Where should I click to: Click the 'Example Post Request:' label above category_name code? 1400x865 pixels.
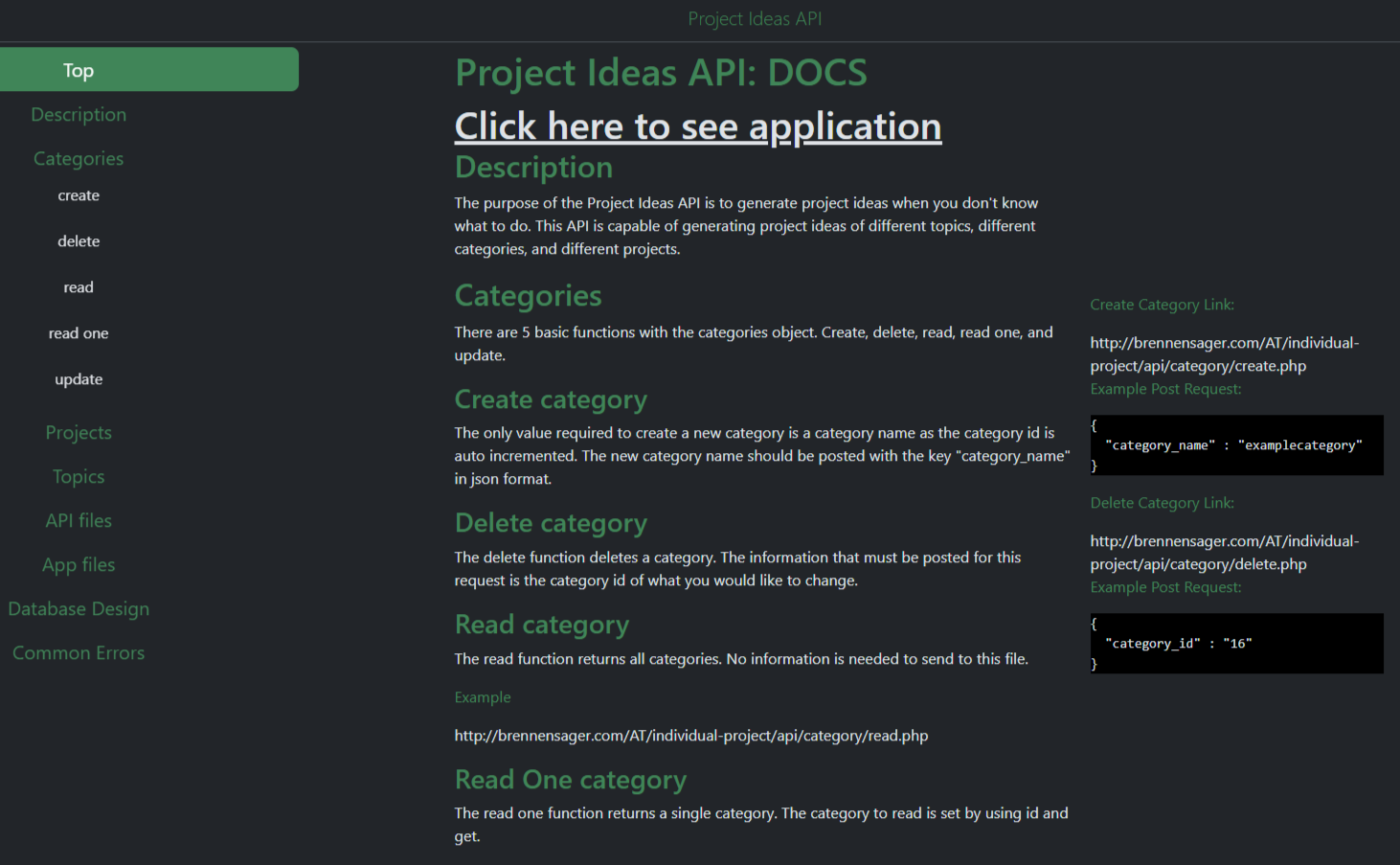(x=1165, y=389)
